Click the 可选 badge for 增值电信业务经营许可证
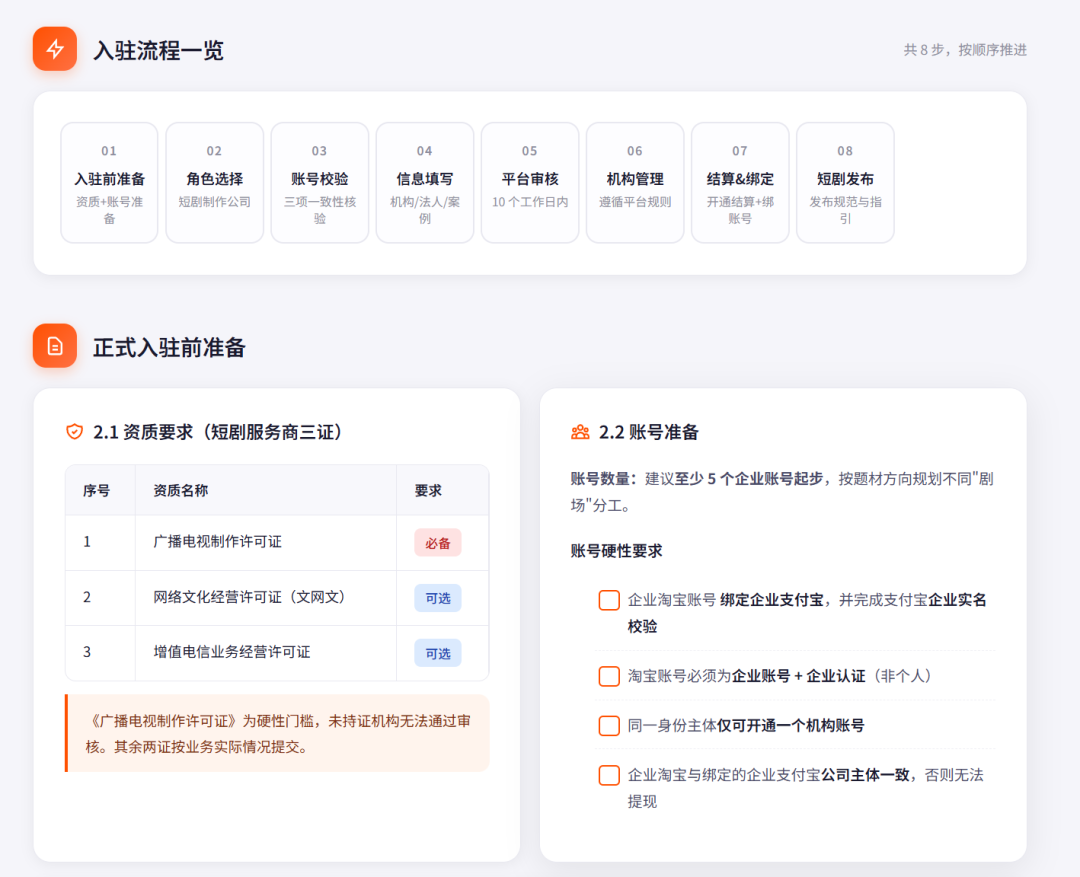 click(x=437, y=653)
